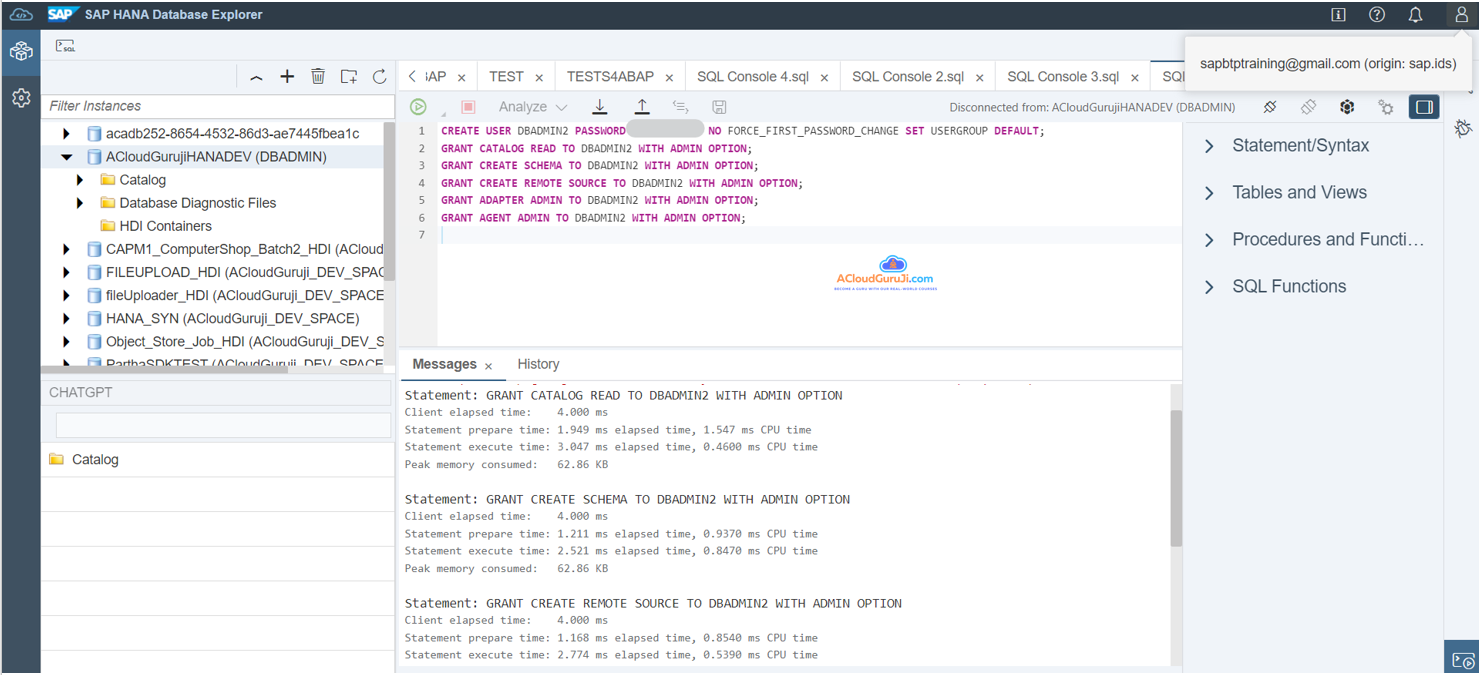Close the TESTS4ABAP tab
Screen dimensions: 1479x675
[669, 78]
